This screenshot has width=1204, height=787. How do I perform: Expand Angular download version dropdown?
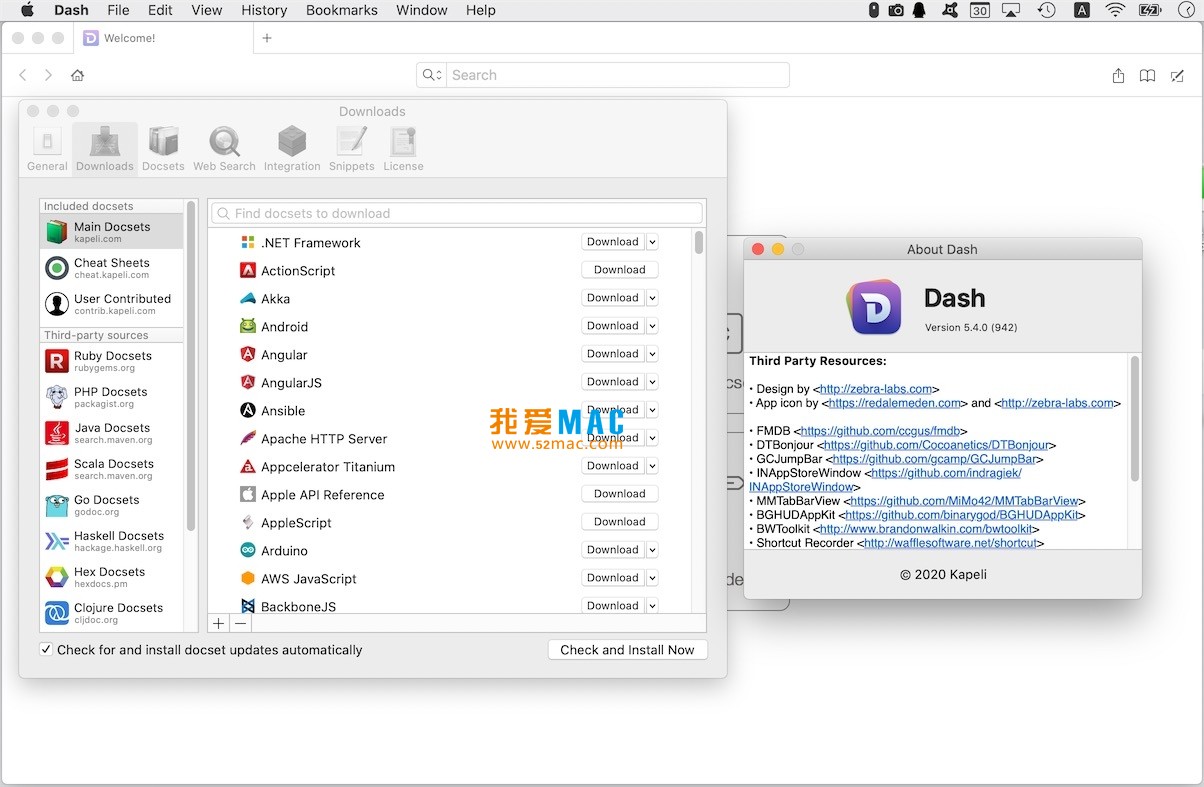point(652,354)
